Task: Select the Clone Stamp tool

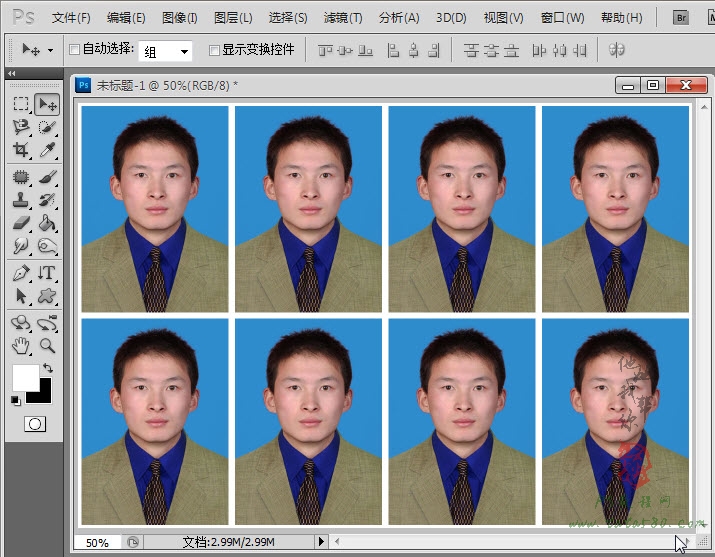Action: [21, 199]
